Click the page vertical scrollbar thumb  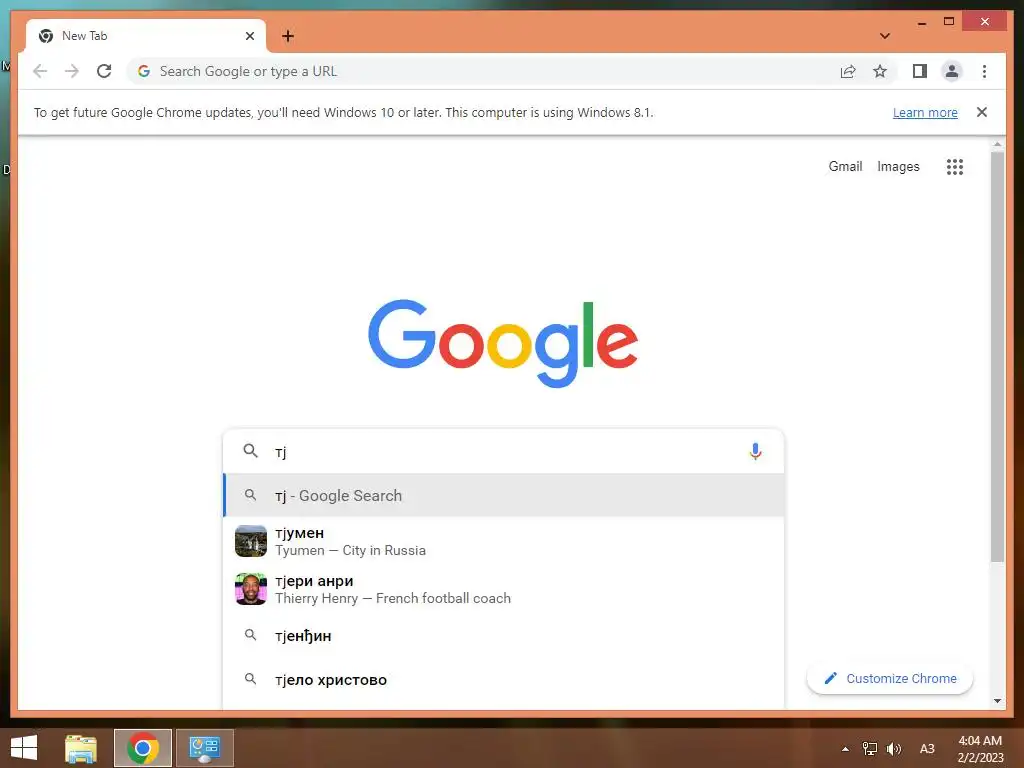tap(997, 356)
